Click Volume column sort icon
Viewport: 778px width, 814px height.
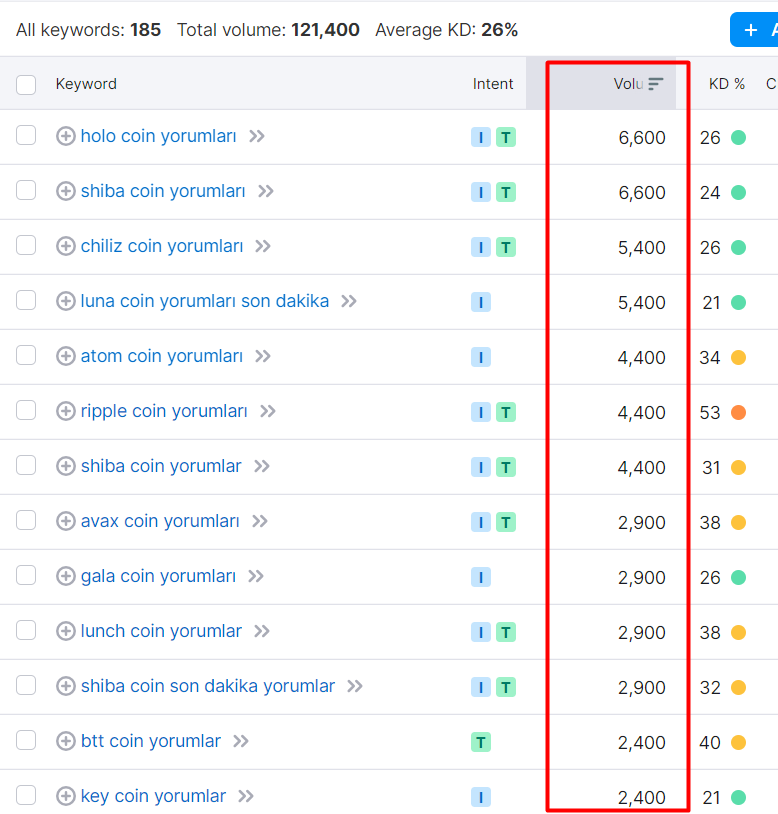(x=656, y=84)
